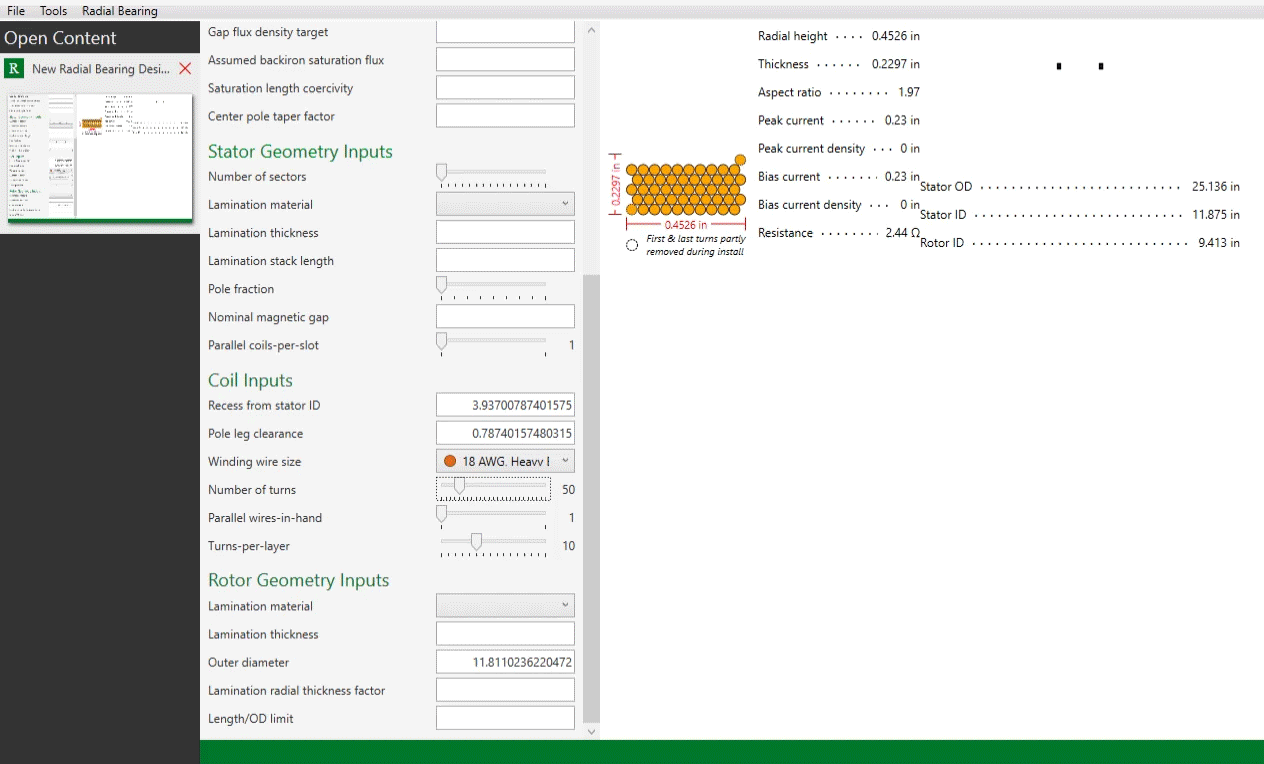Screen dimensions: 1264x764
Task: Click the Number of turns value 50
Action: [568, 489]
